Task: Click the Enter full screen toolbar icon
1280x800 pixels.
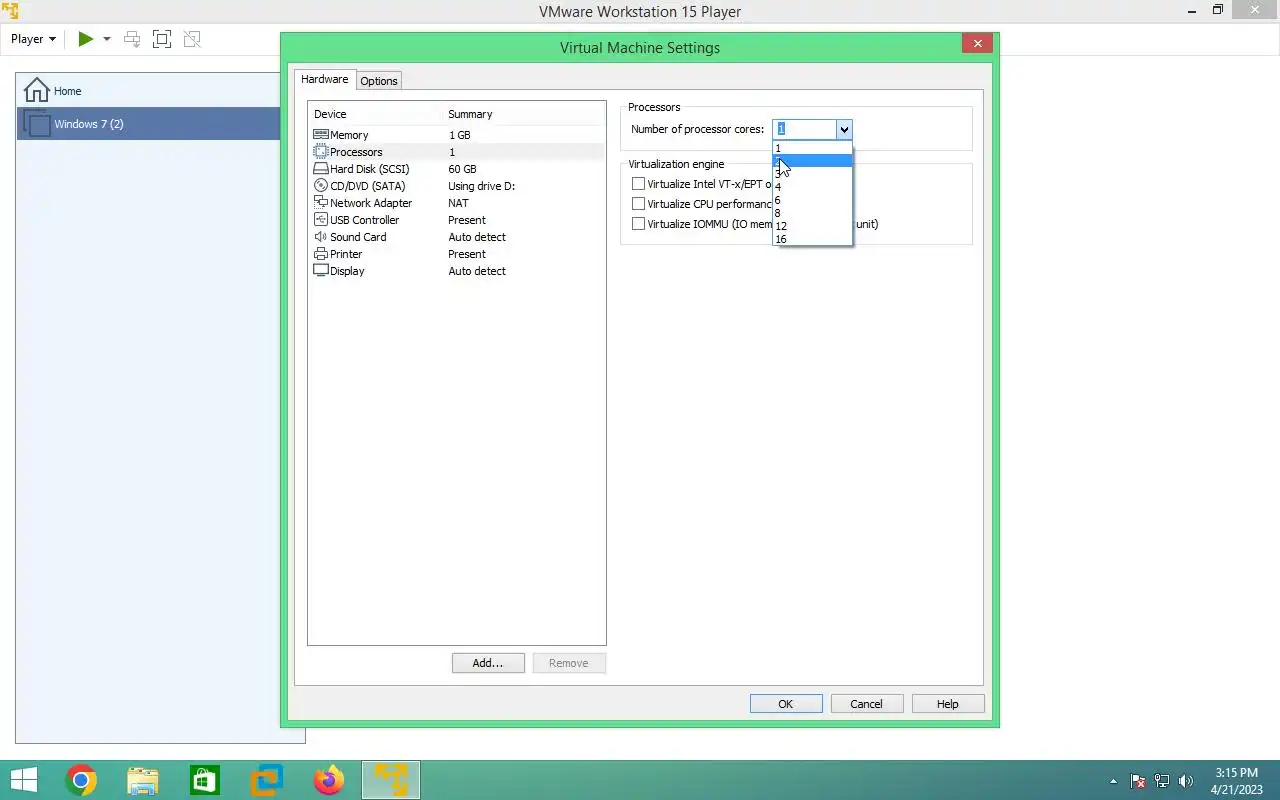Action: point(161,39)
